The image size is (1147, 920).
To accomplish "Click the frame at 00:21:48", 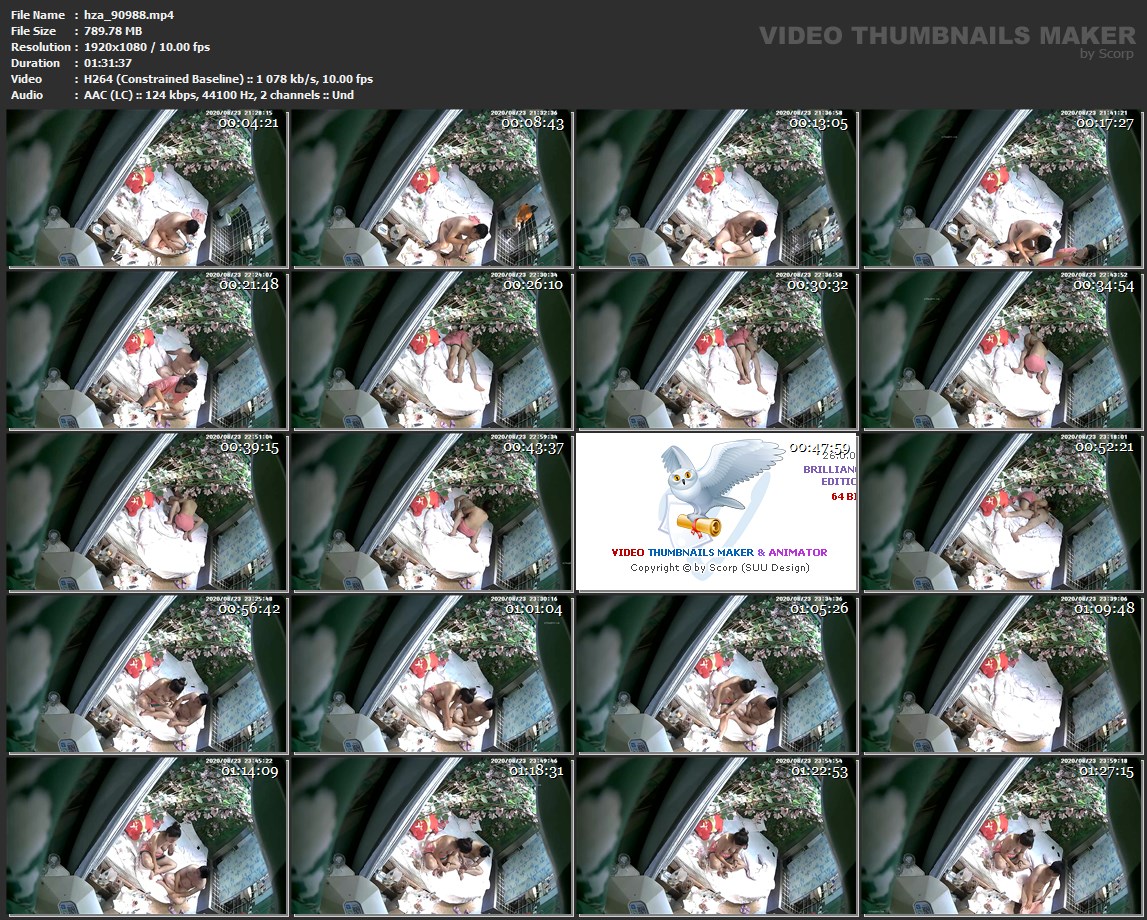I will pyautogui.click(x=146, y=350).
